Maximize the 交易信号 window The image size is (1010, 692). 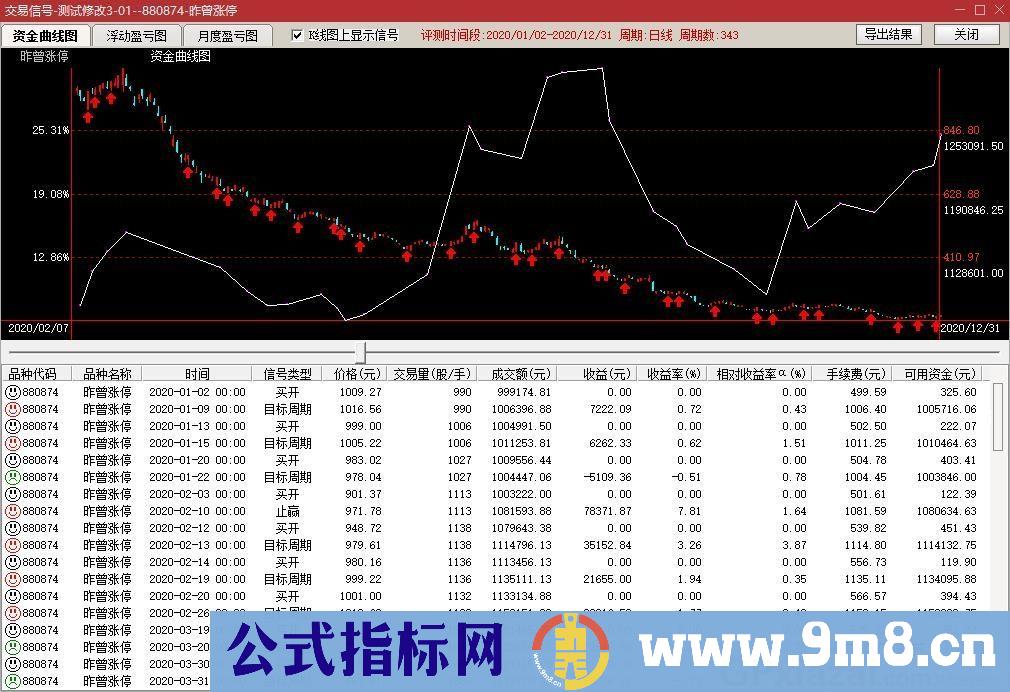(980, 10)
